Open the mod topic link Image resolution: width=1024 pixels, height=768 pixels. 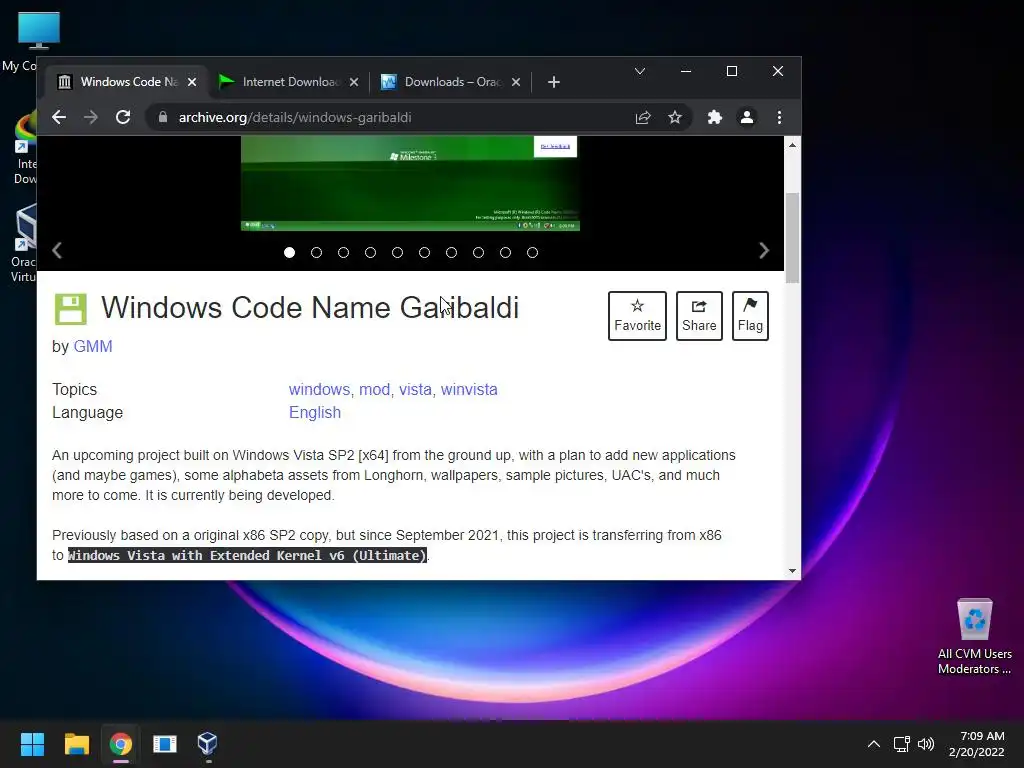pos(374,389)
